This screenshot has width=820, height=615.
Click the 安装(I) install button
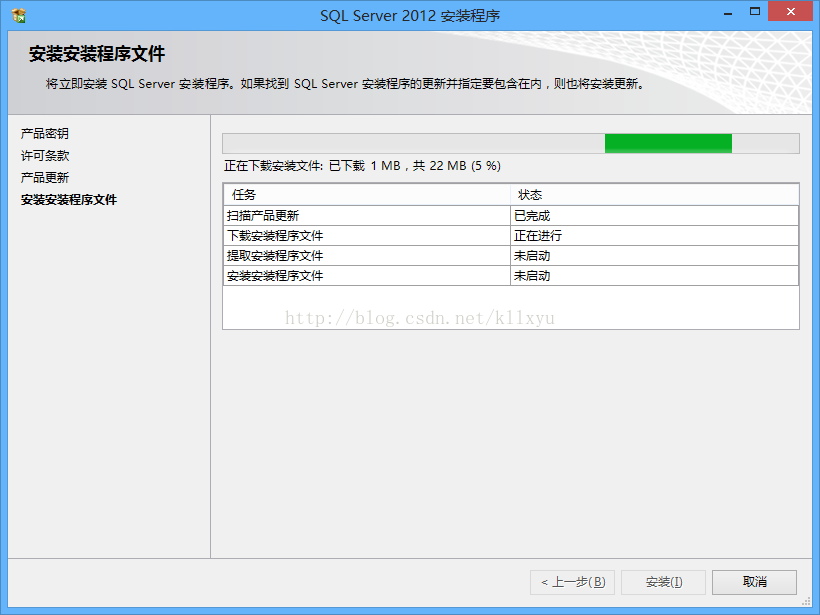tap(663, 582)
